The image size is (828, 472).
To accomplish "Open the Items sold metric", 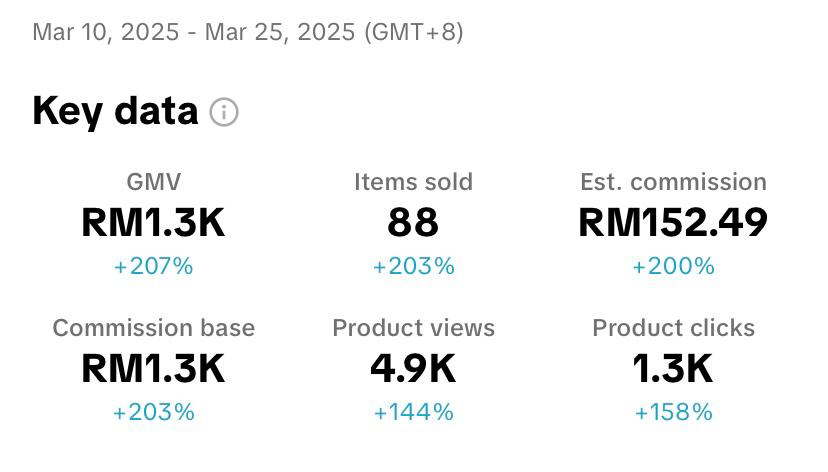I will coord(413,182).
